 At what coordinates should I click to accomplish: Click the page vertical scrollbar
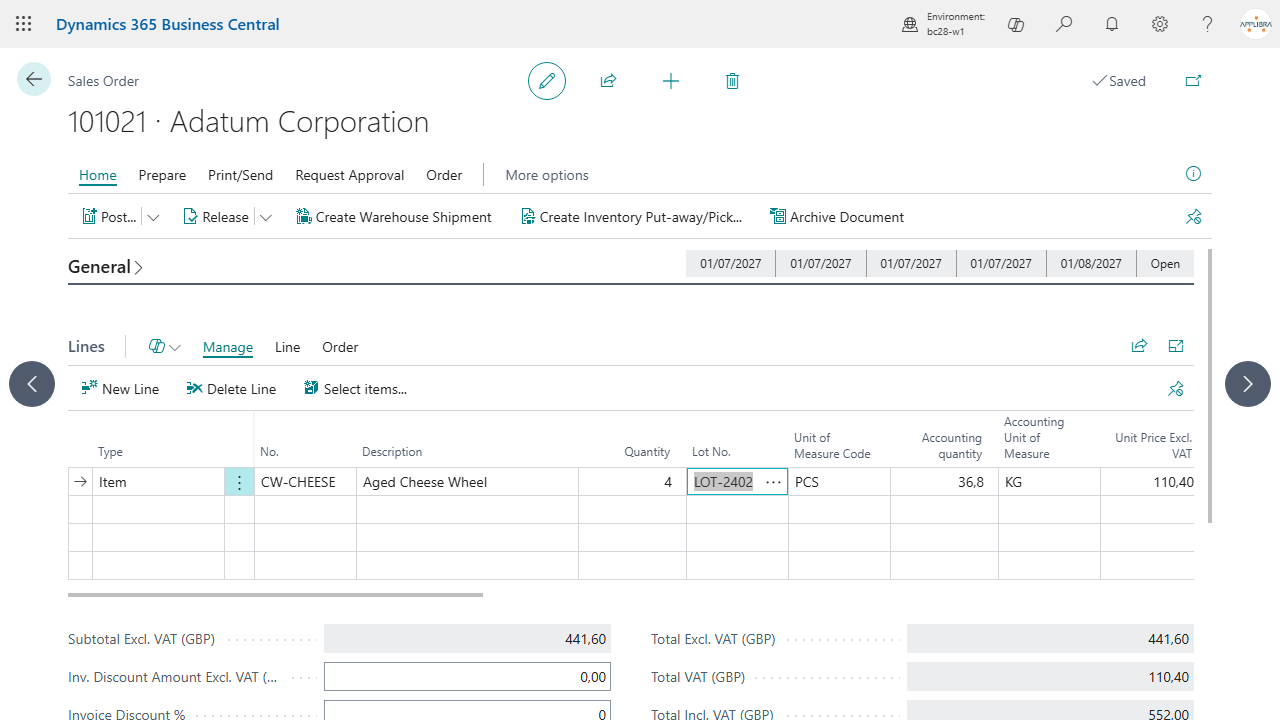coord(1211,386)
